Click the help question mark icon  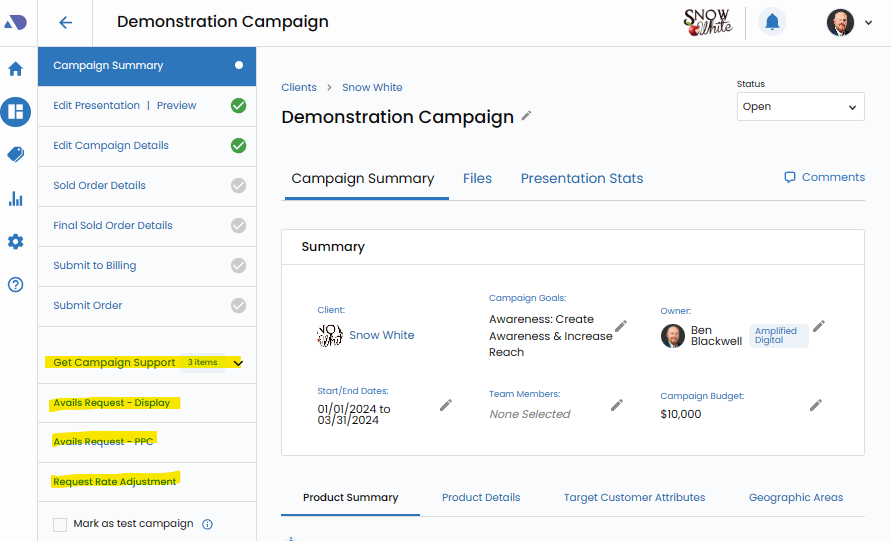[x=15, y=285]
